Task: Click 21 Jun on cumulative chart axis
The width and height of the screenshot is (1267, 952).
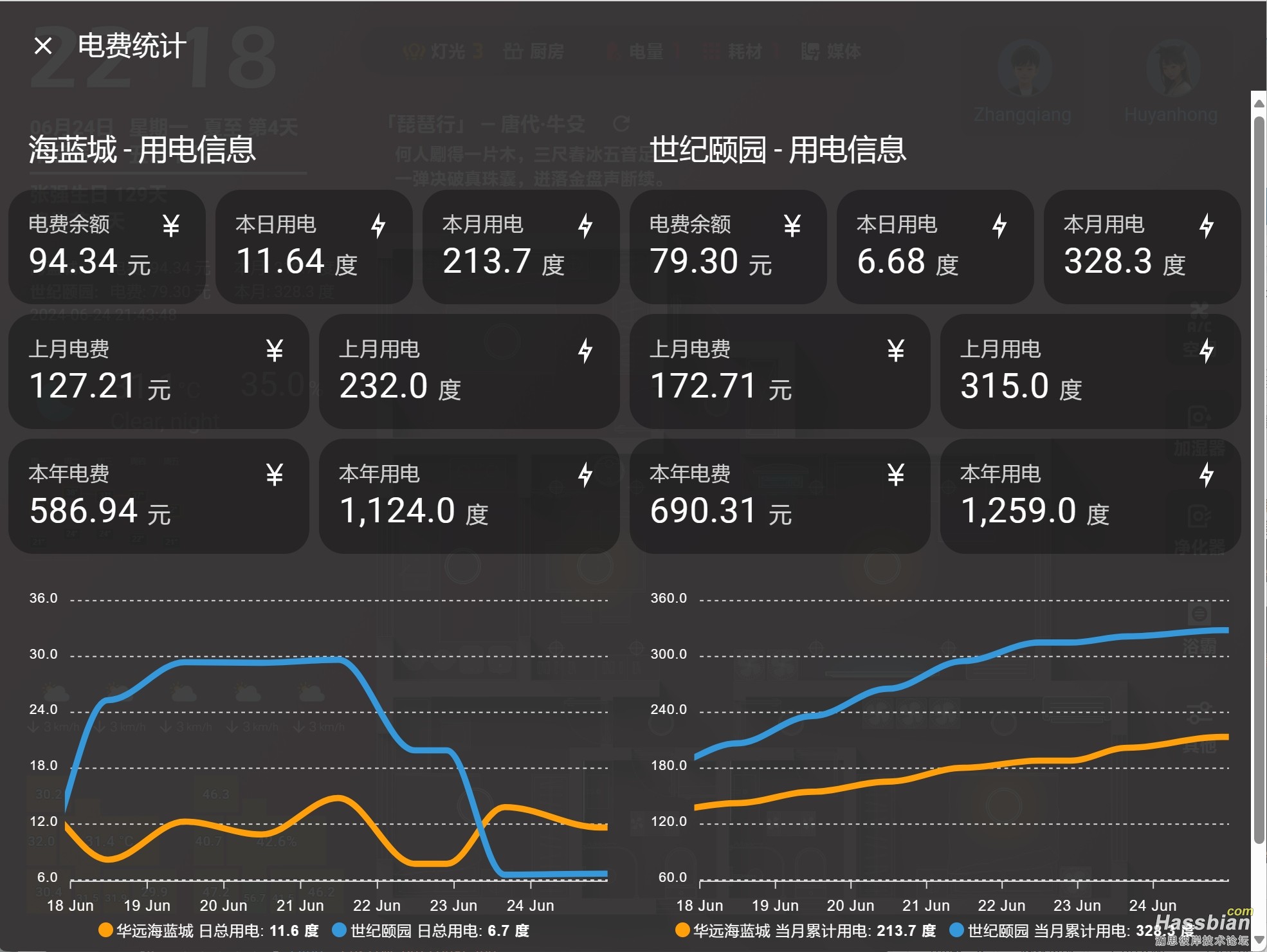Action: coord(926,906)
